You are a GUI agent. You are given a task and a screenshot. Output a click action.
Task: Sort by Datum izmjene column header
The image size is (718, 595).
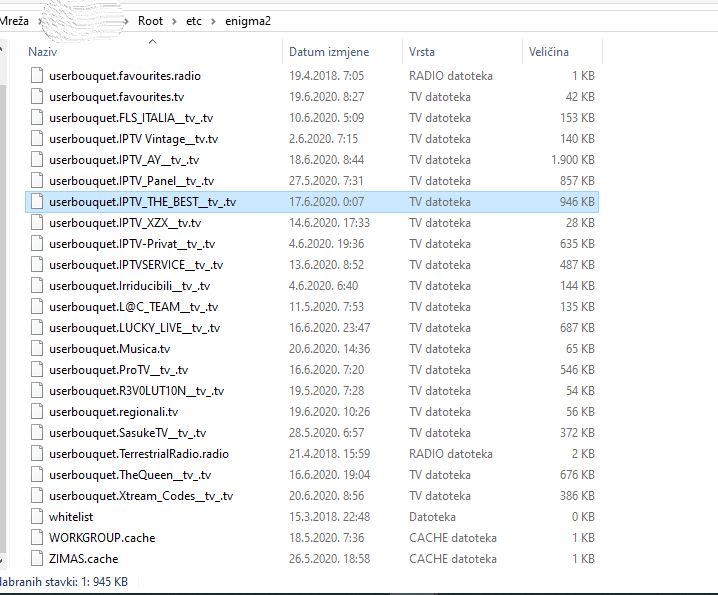click(x=328, y=52)
